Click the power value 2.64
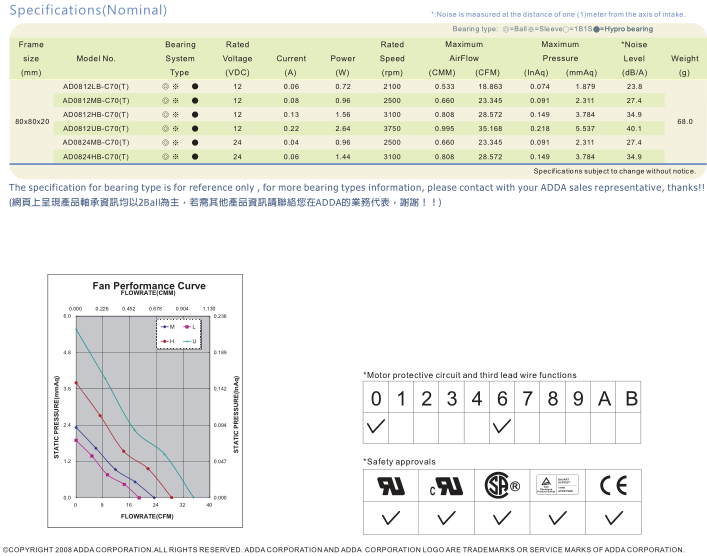 343,129
